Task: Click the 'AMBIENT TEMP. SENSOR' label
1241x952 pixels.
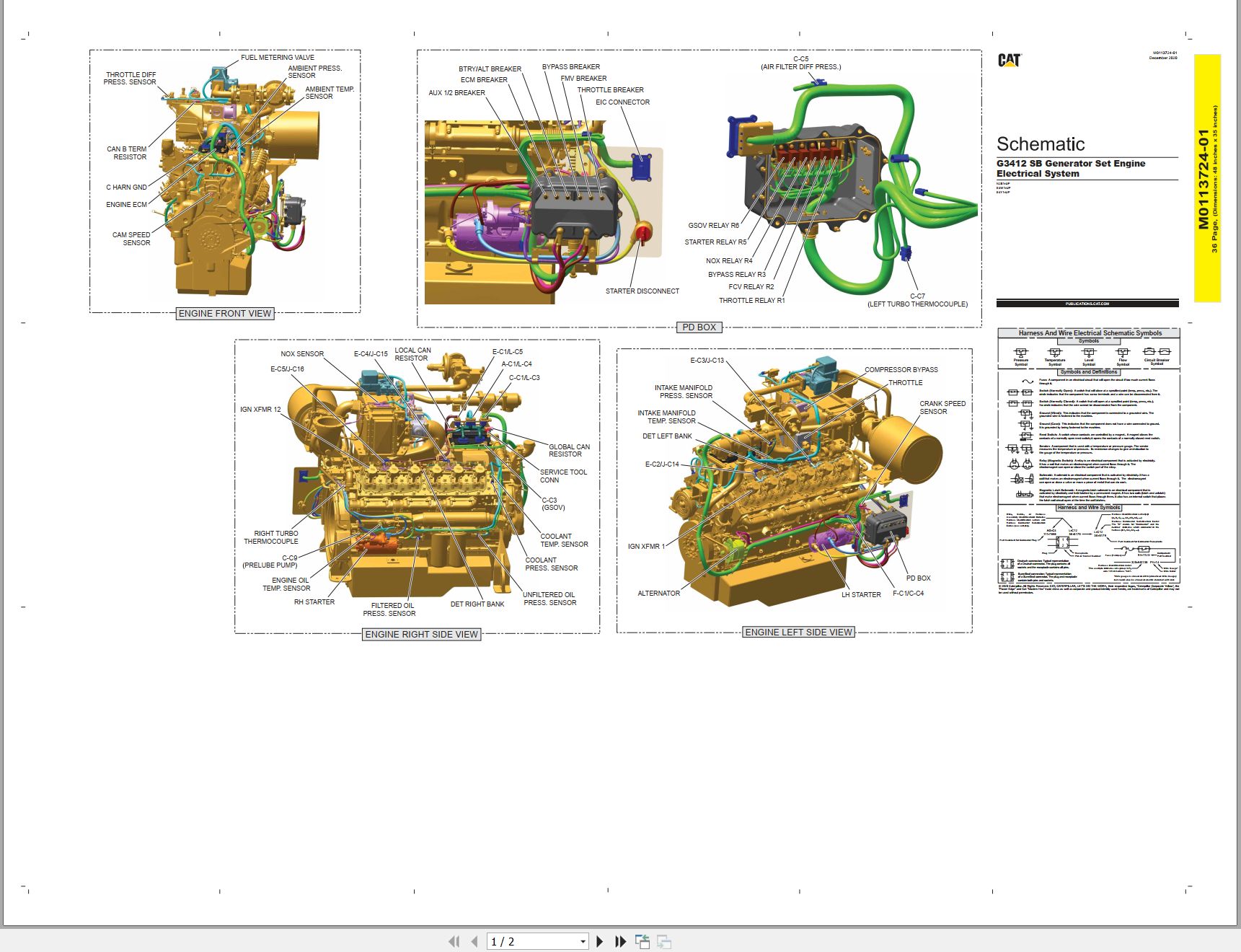Action: [x=330, y=93]
